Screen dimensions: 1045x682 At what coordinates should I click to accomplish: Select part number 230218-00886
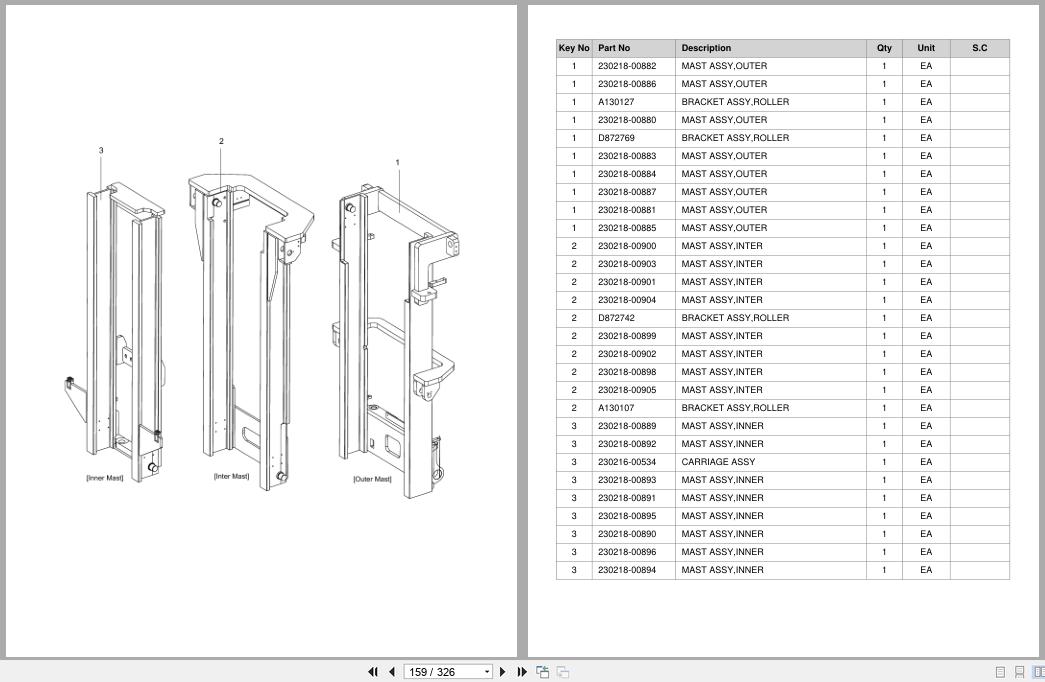(x=626, y=84)
